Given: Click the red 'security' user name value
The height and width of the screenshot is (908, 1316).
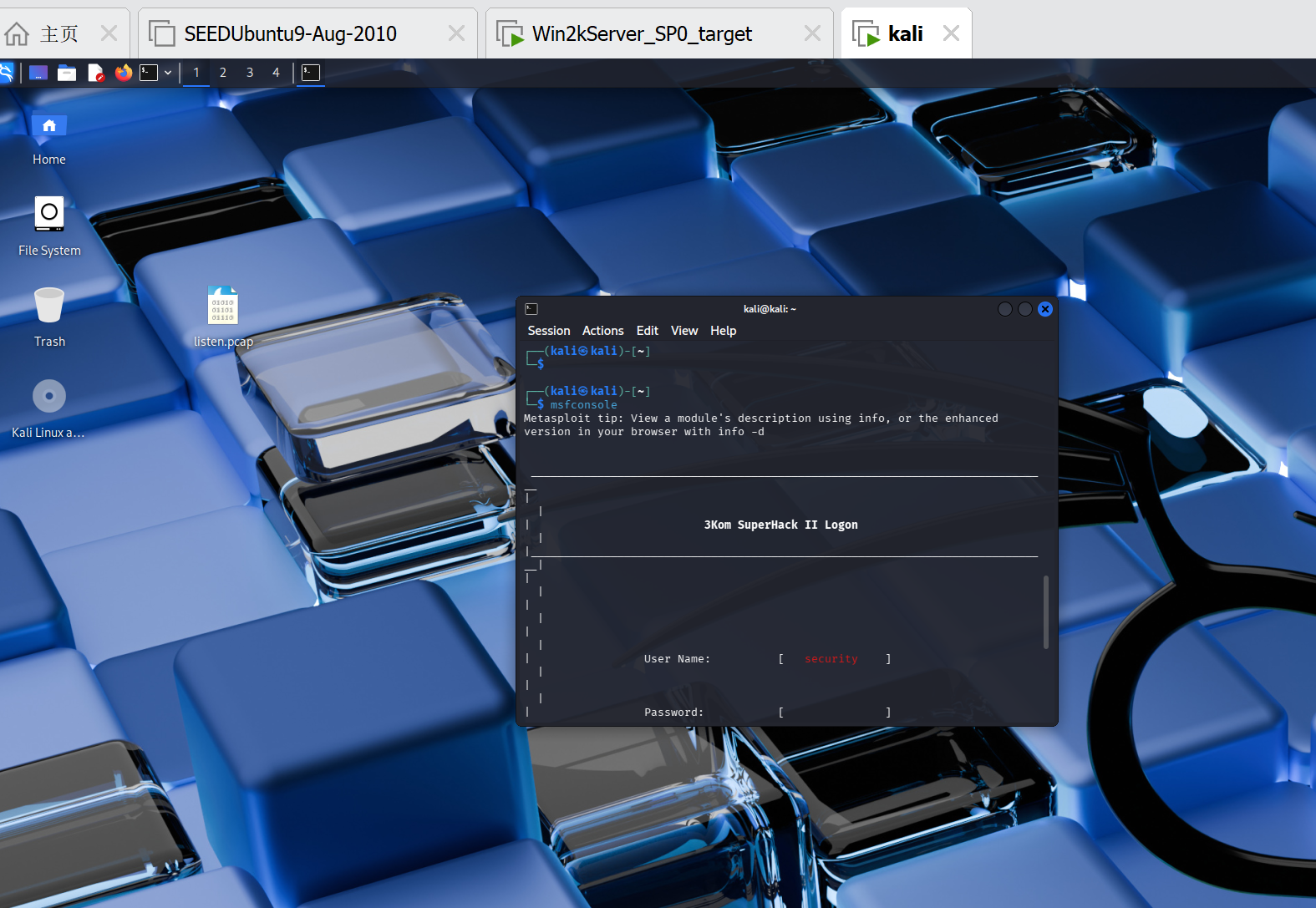Looking at the screenshot, I should (x=831, y=659).
